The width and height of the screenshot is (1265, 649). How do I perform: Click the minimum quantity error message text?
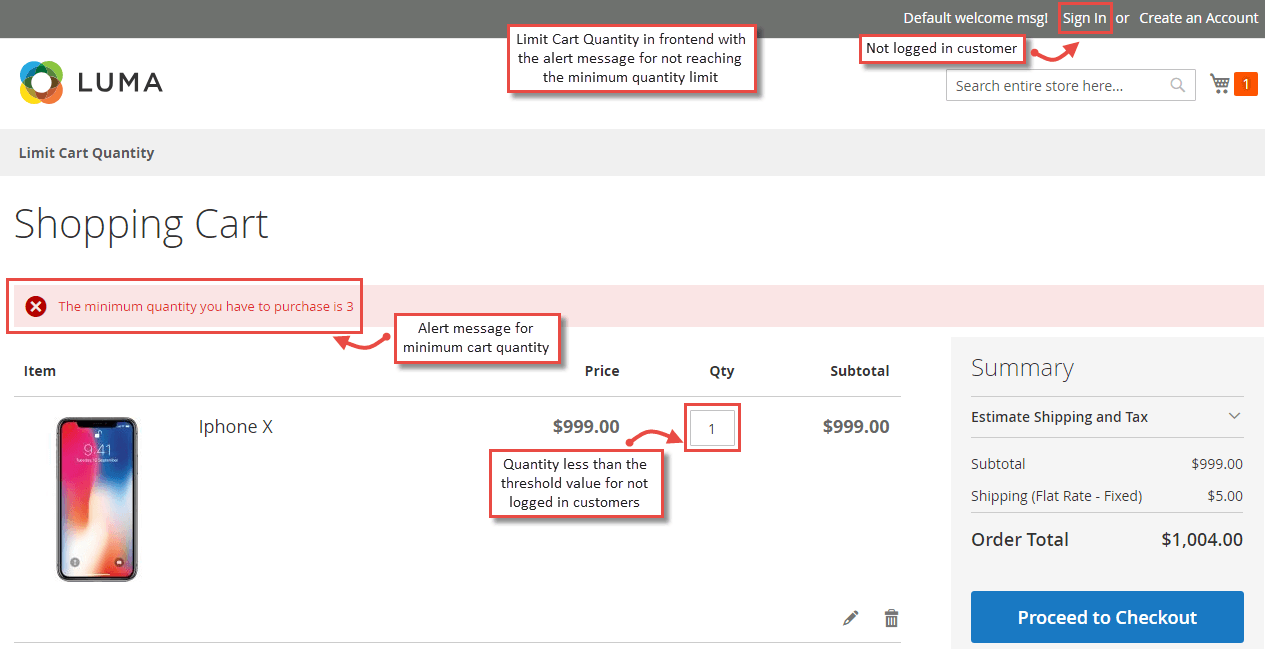click(x=206, y=306)
